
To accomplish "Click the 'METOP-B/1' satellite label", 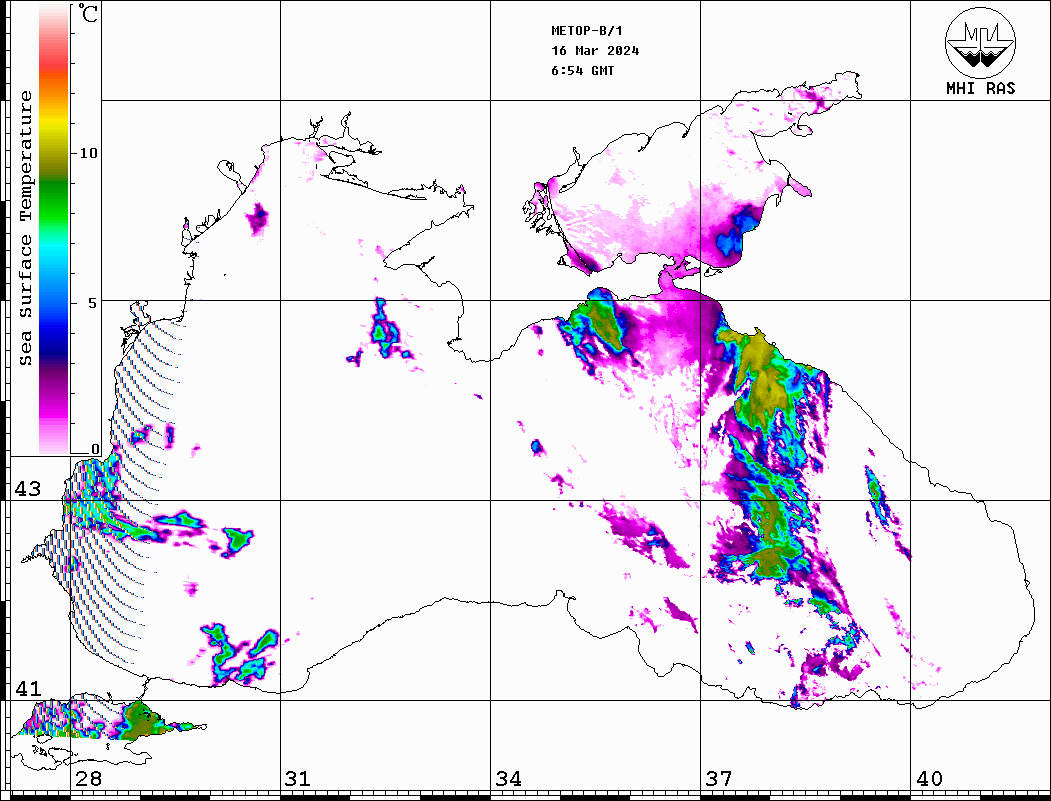I will [586, 31].
